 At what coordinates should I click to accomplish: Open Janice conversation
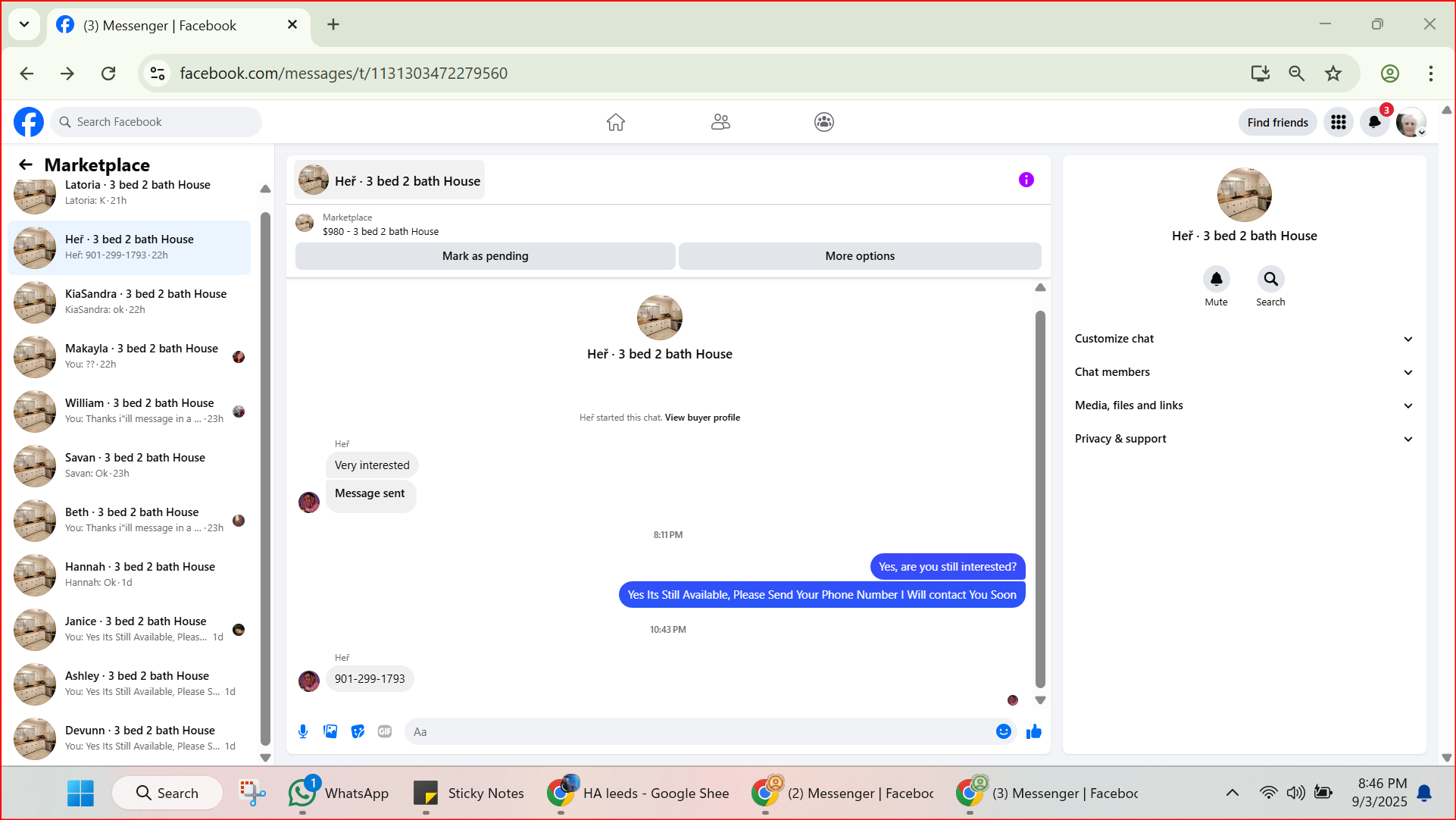point(129,629)
